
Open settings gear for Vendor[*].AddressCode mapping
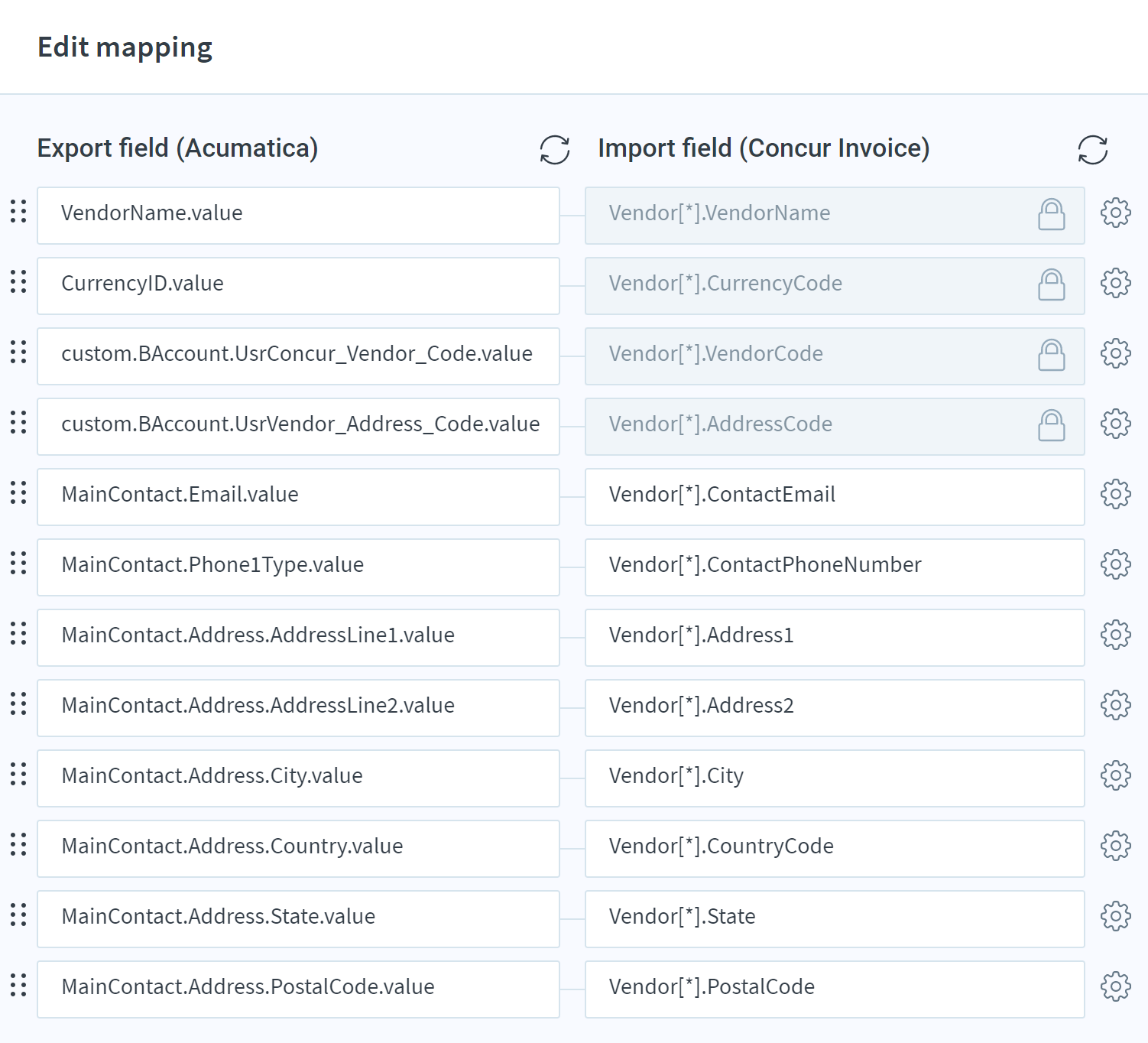pyautogui.click(x=1116, y=424)
